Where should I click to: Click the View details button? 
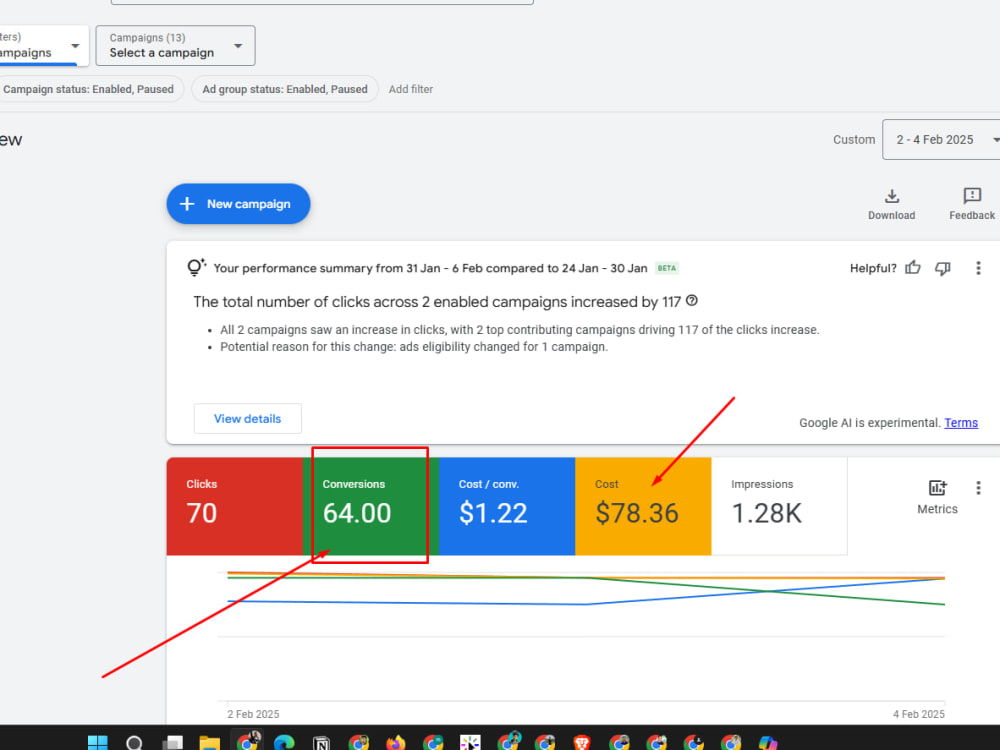pos(247,418)
